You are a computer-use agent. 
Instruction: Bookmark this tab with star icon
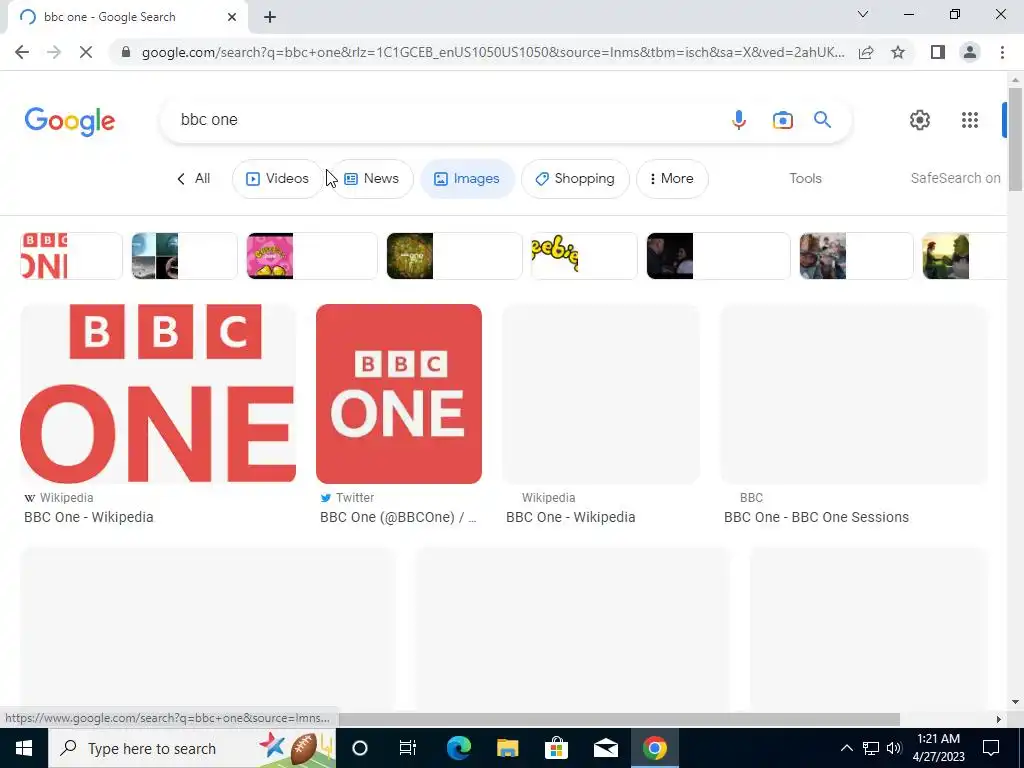coord(898,52)
